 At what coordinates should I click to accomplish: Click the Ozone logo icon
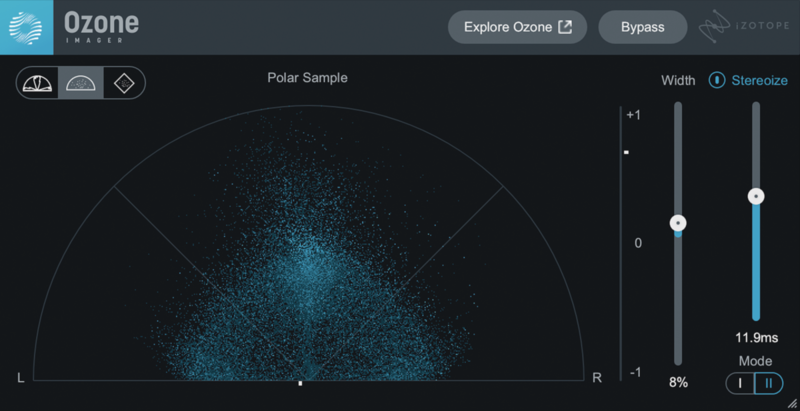(x=27, y=28)
